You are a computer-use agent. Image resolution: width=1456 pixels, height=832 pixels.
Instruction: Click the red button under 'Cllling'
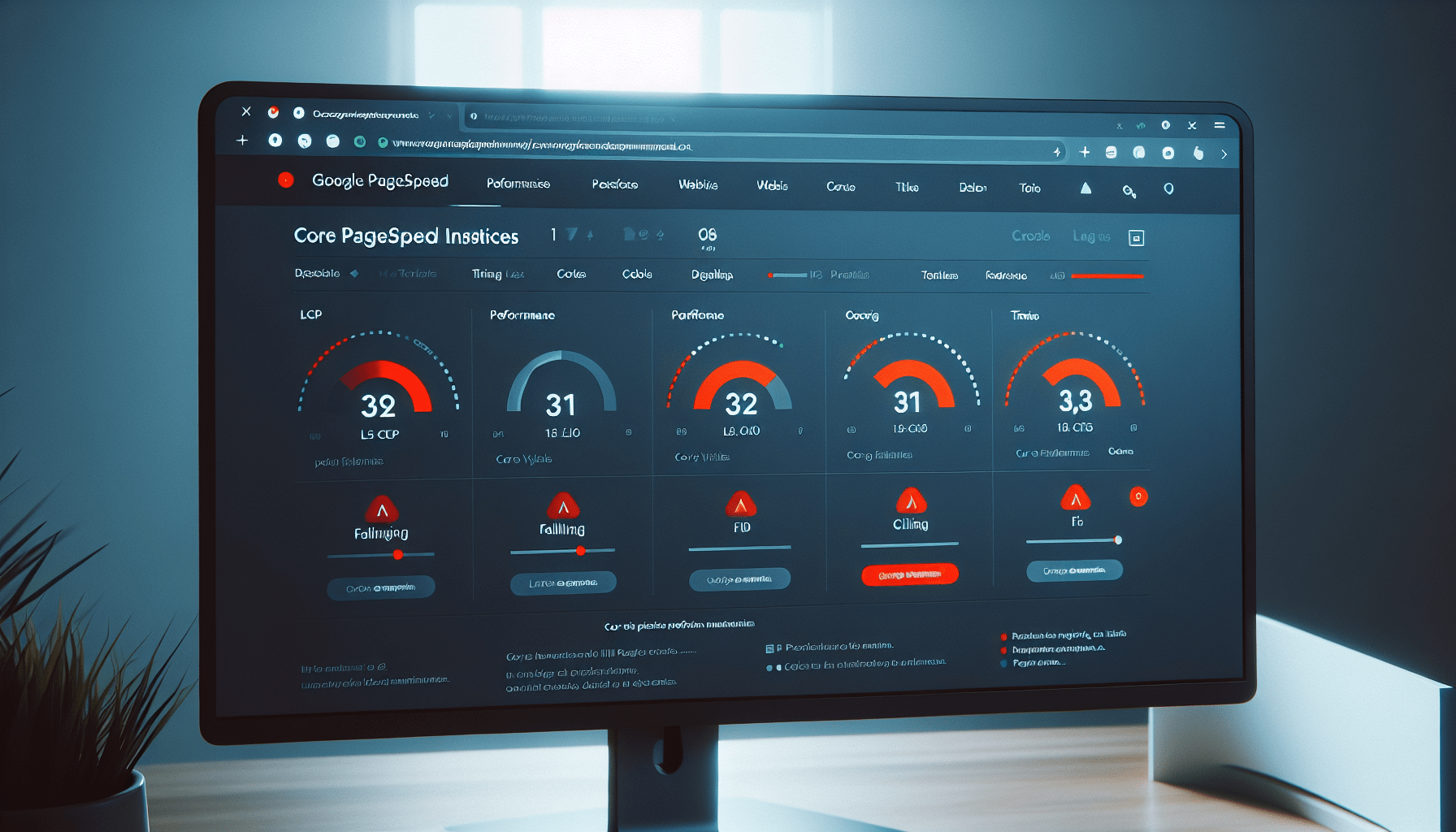tap(910, 574)
